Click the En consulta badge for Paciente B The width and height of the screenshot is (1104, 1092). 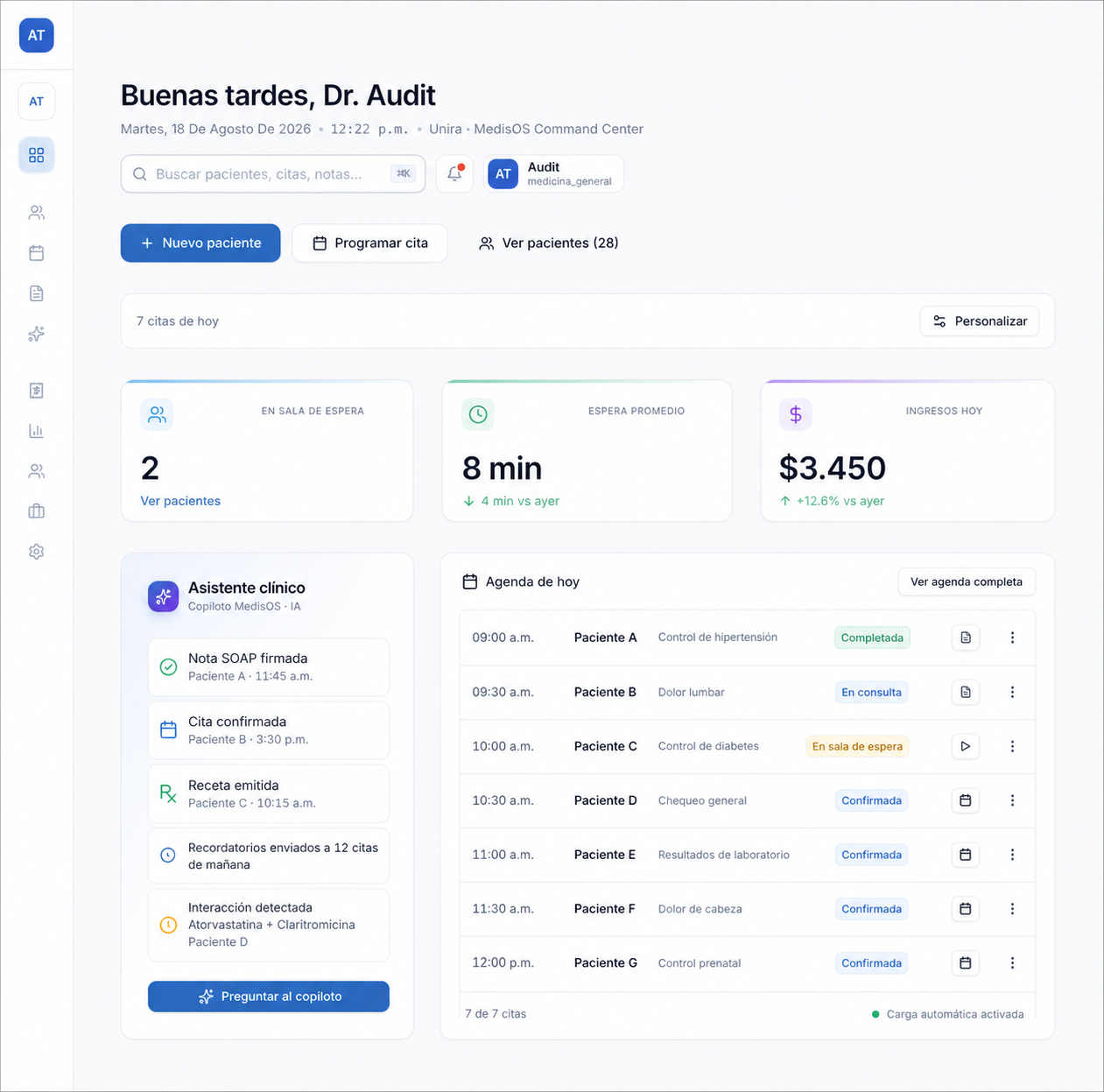point(871,692)
